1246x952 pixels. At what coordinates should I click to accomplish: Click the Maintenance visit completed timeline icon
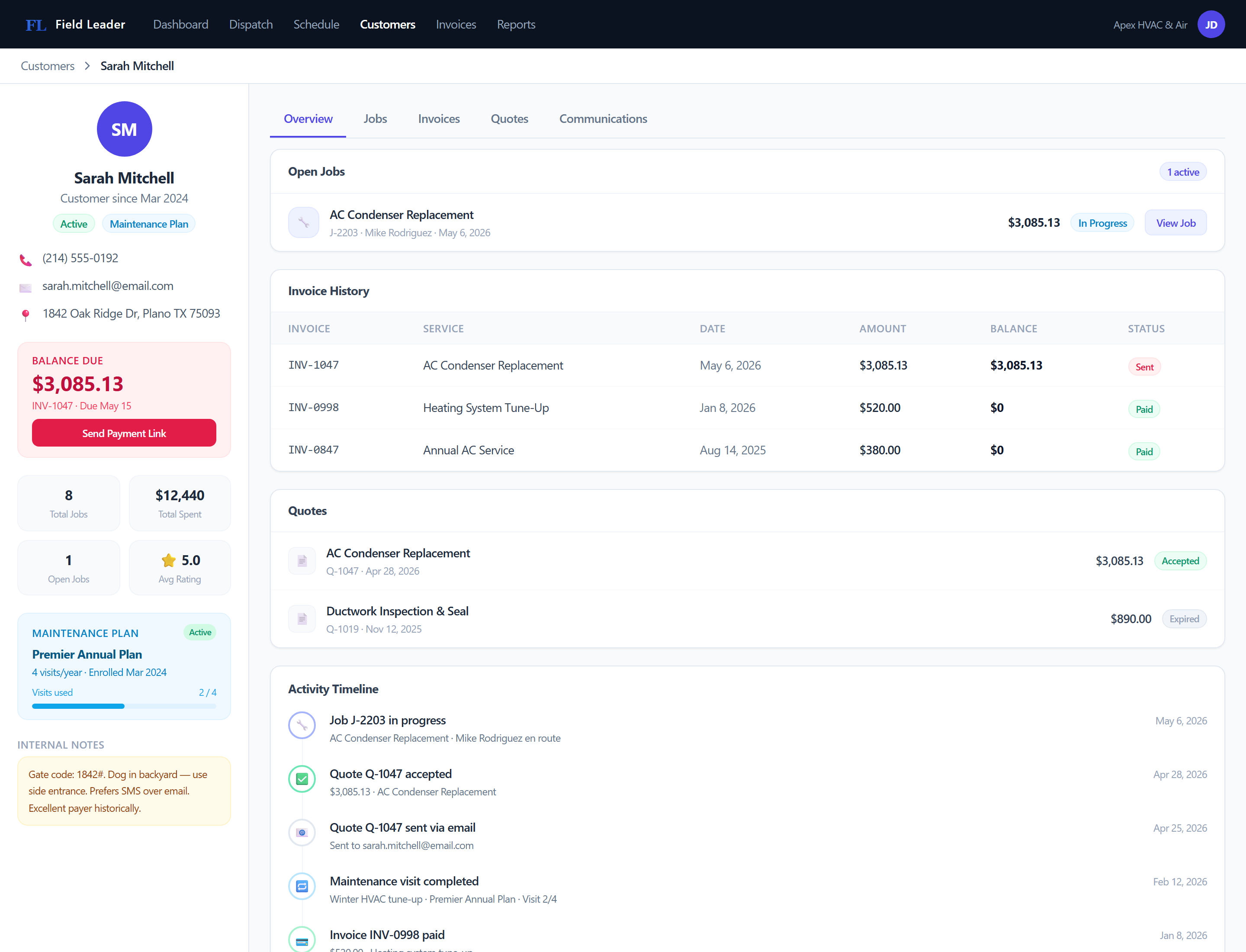(302, 886)
